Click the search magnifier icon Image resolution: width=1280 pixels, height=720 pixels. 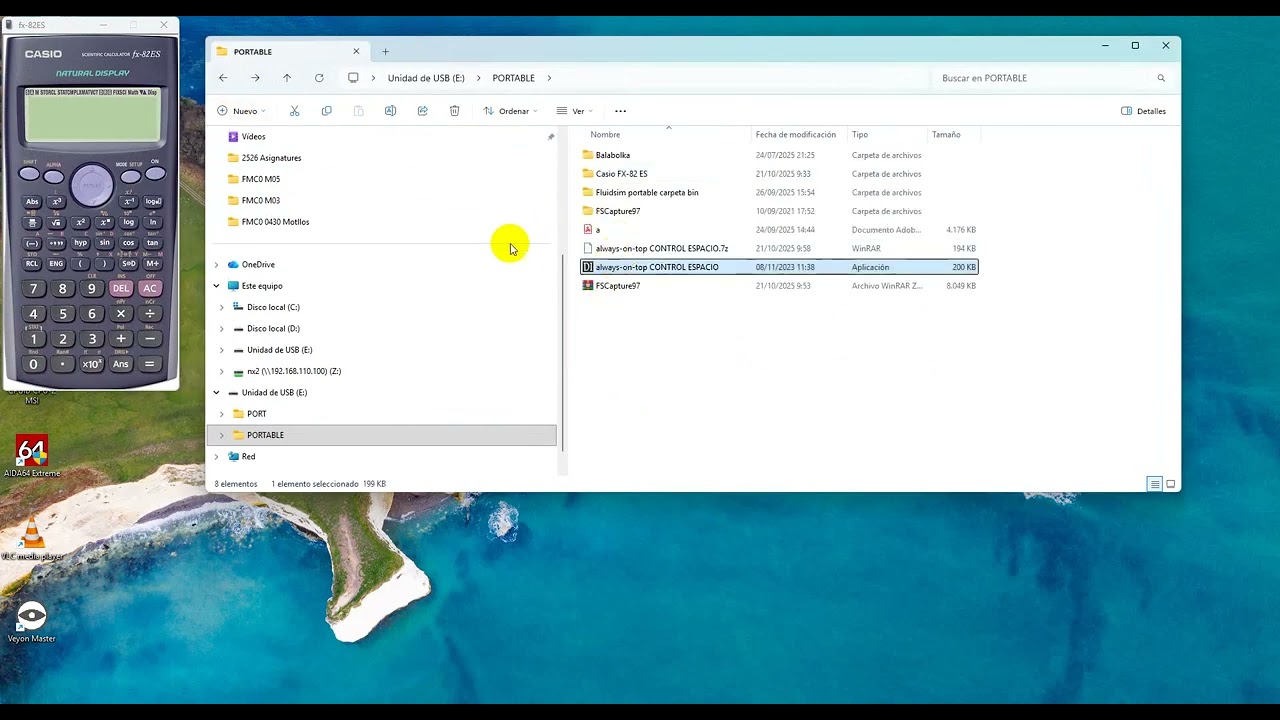(x=1161, y=78)
